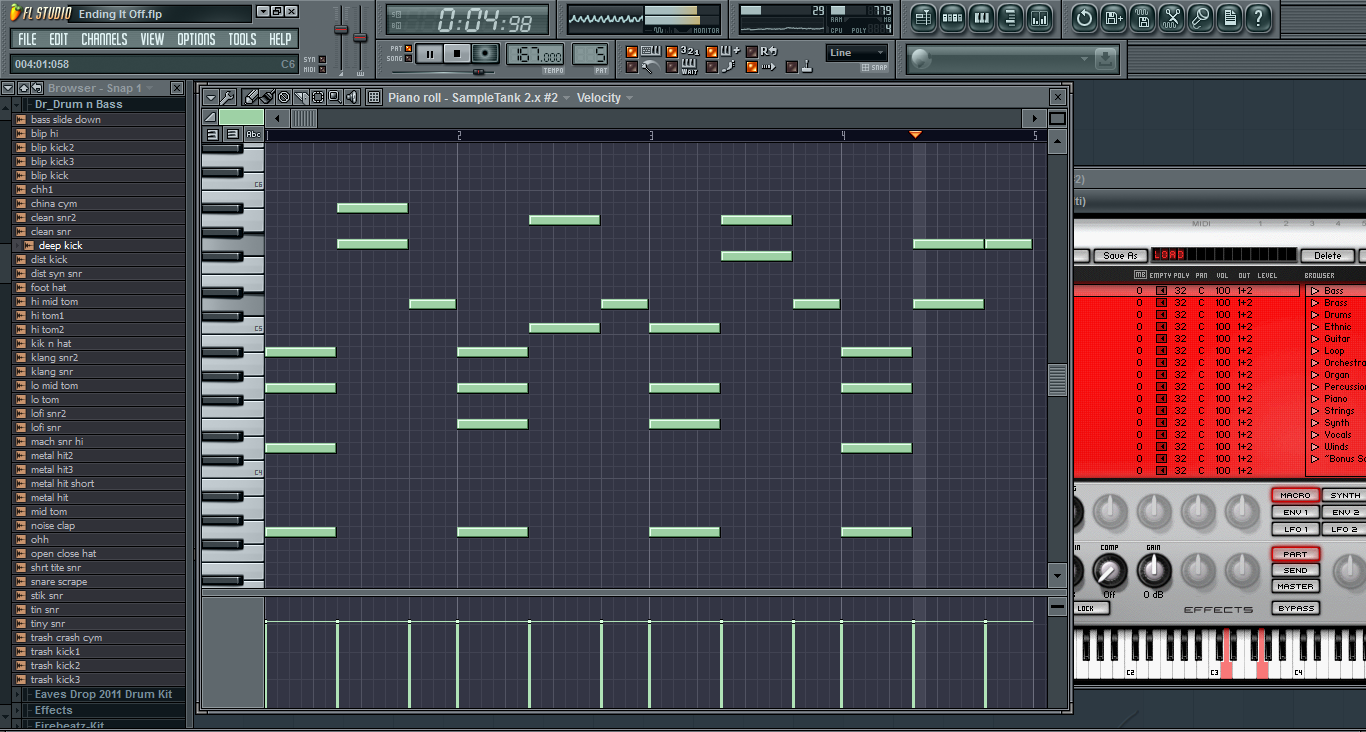
Task: Click the help question mark icon
Action: tap(1259, 17)
